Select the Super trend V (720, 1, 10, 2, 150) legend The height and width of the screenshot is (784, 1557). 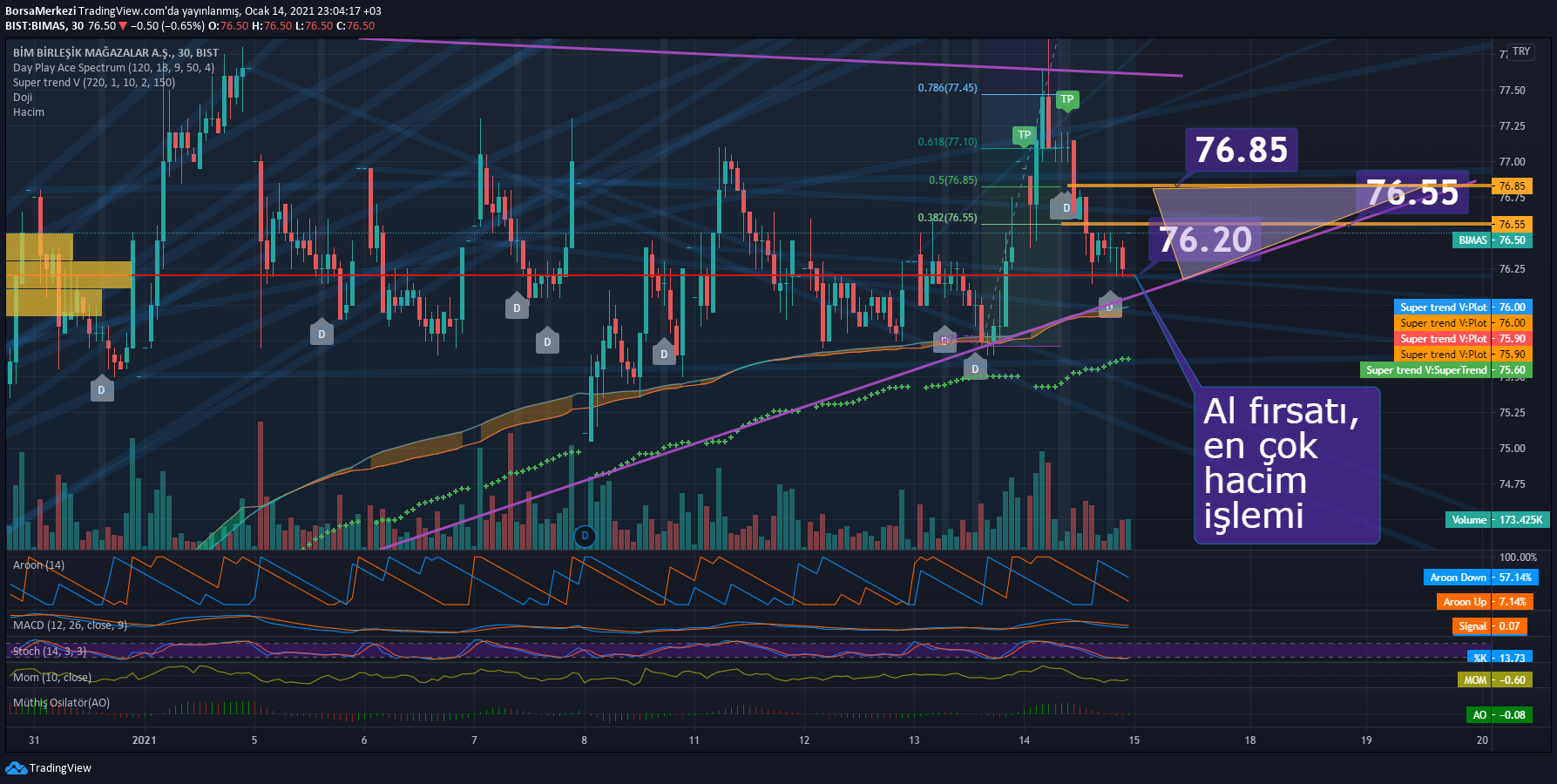click(x=94, y=82)
